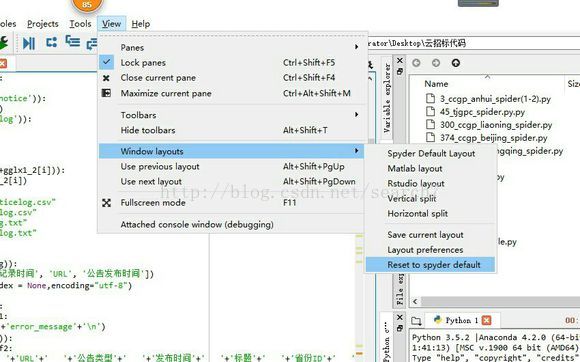Viewport: 580px width, 362px height.
Task: Sort files by Name column header
Action: pyautogui.click(x=436, y=84)
